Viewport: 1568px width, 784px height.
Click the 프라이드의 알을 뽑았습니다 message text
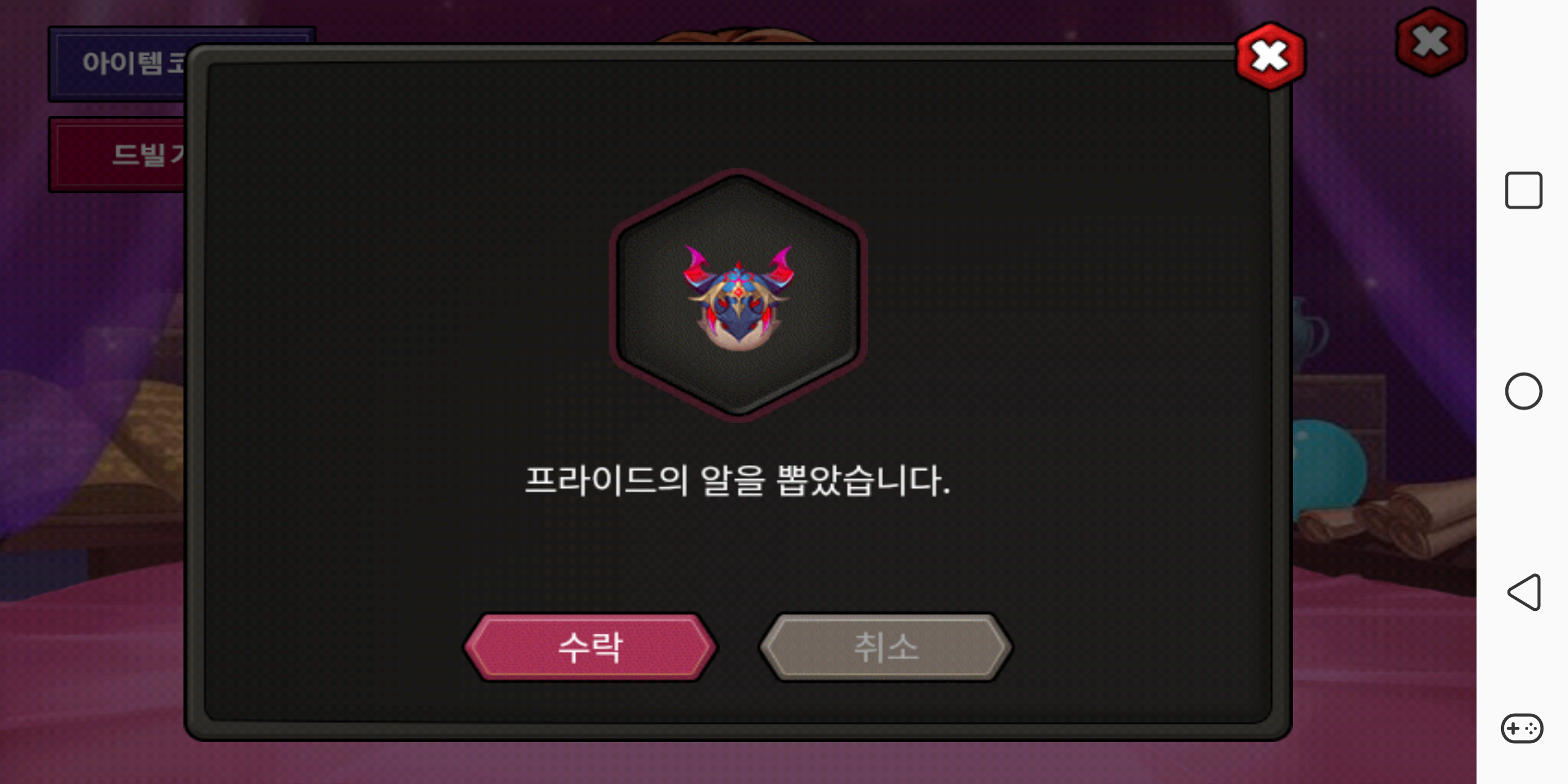click(x=737, y=480)
